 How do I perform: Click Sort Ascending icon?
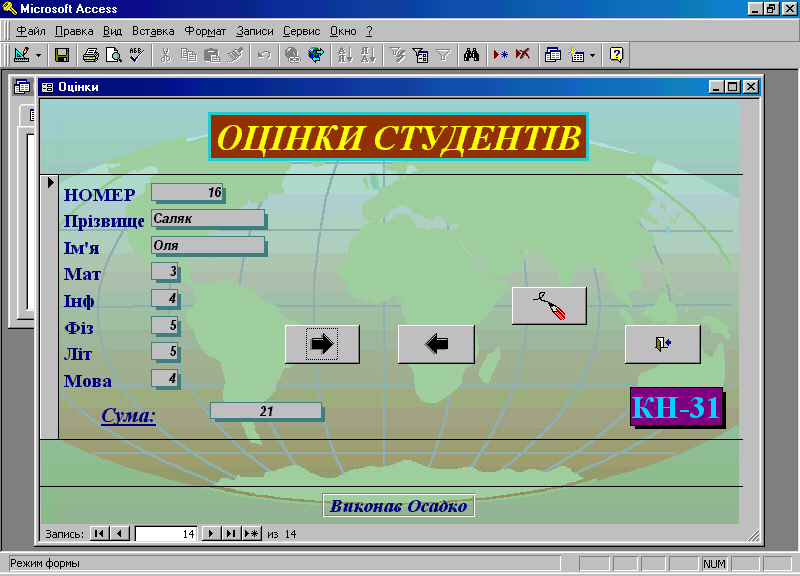tap(345, 55)
